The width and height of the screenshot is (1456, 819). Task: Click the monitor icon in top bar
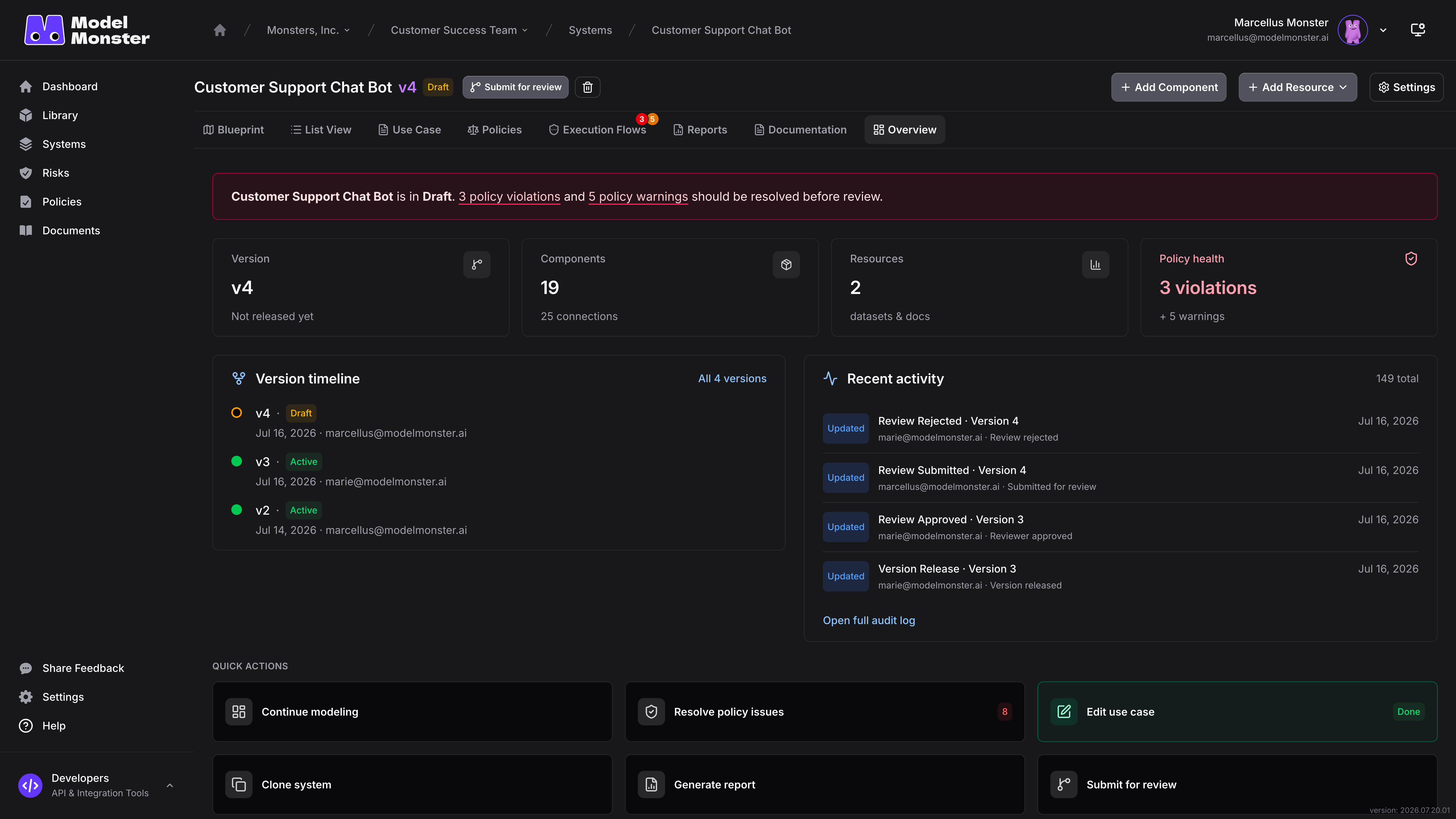pyautogui.click(x=1418, y=30)
